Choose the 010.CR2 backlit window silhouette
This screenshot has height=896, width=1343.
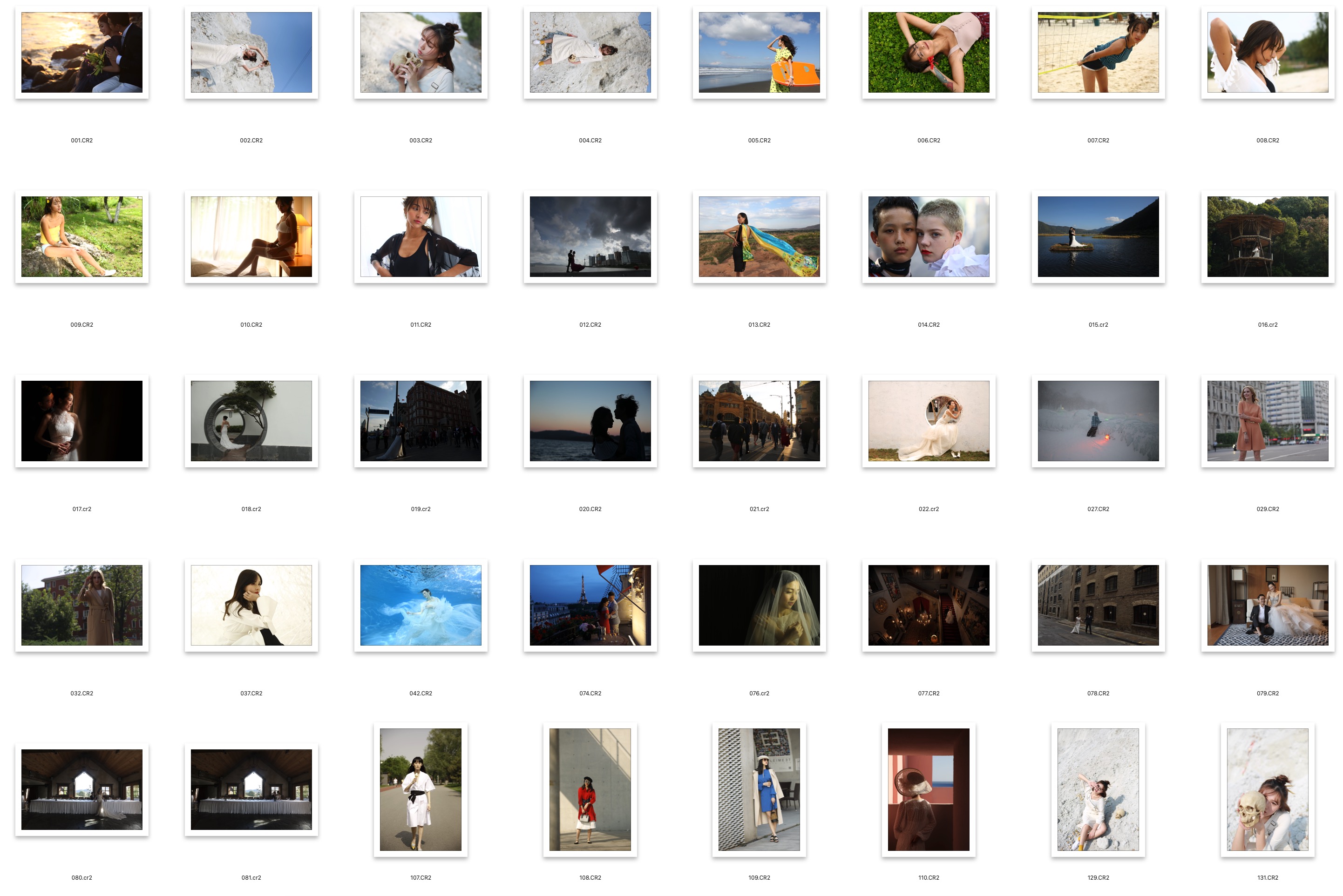[251, 236]
